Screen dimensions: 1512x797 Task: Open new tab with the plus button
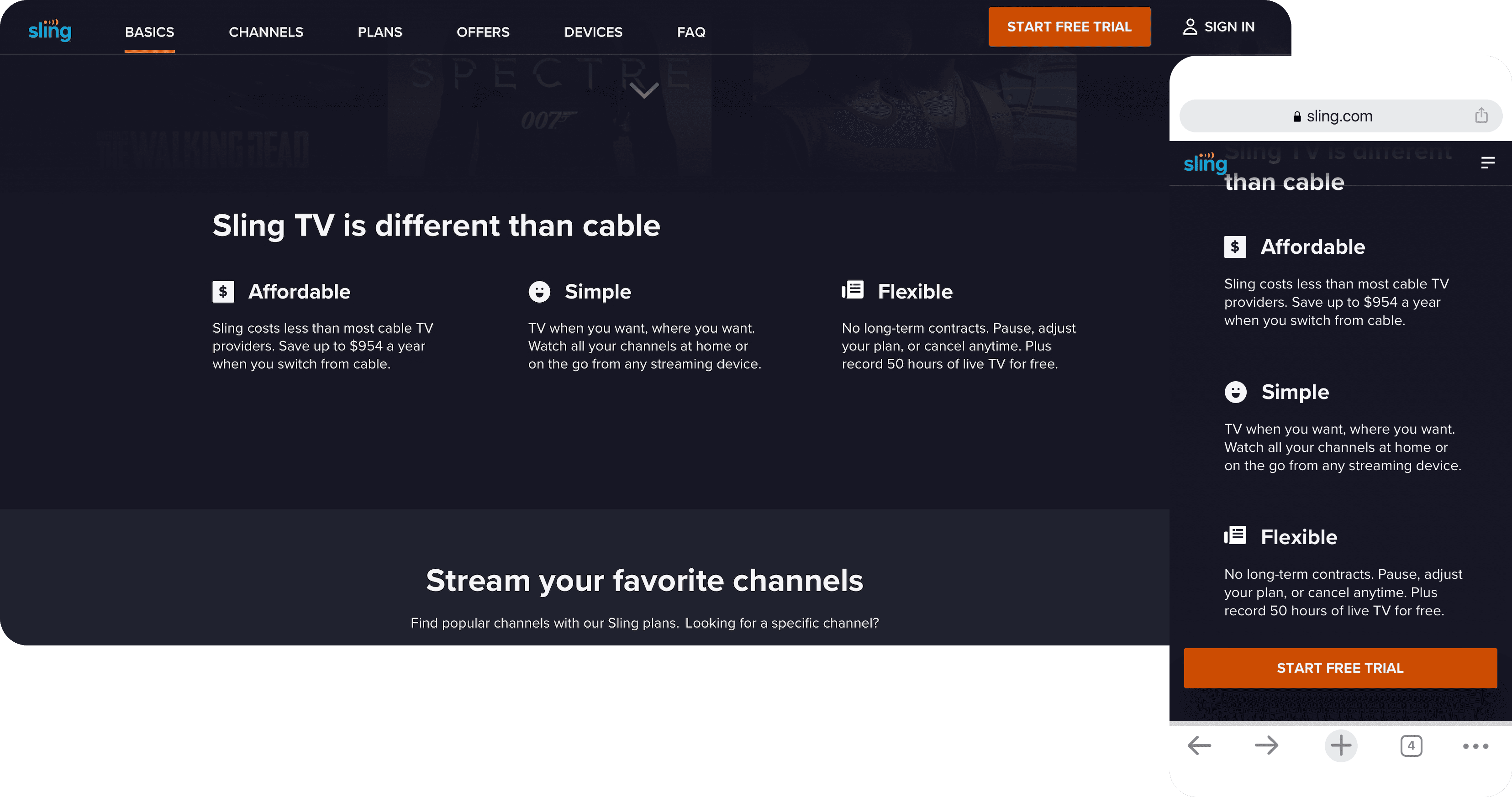1341,746
